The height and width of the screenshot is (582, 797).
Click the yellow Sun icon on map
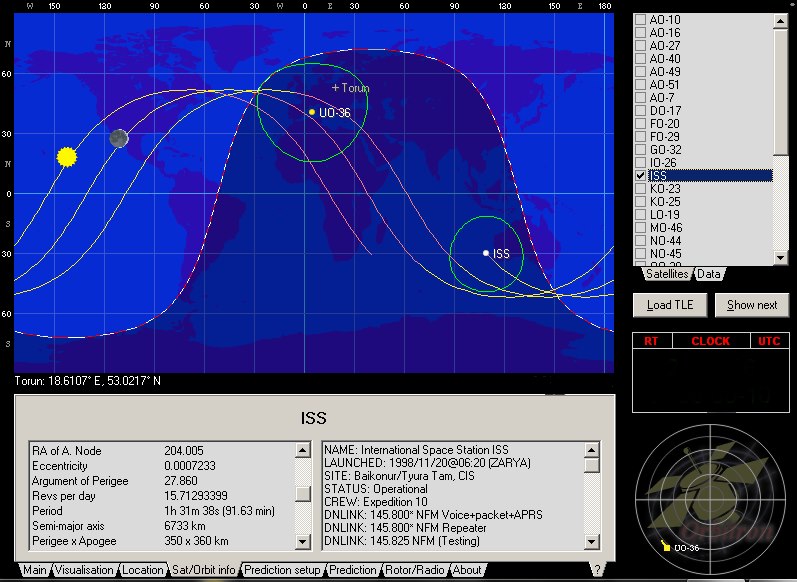click(67, 157)
